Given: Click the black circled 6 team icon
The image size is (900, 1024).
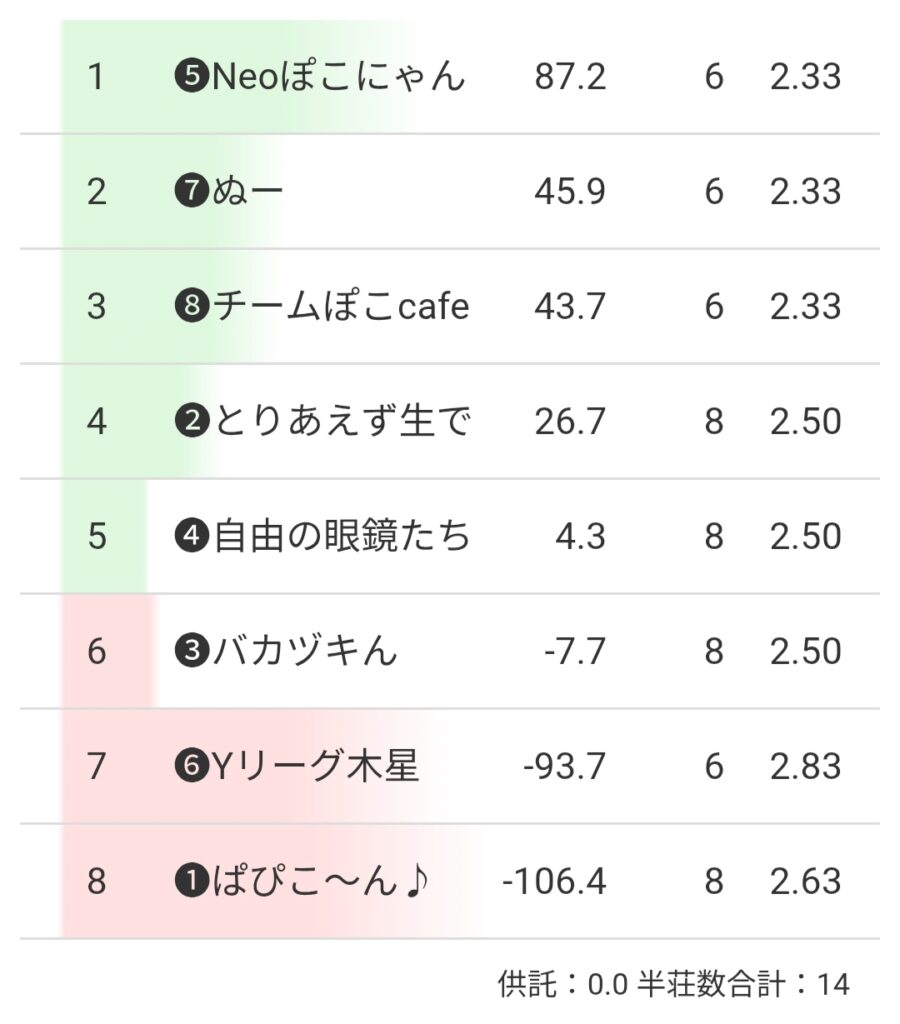Looking at the screenshot, I should 190,767.
